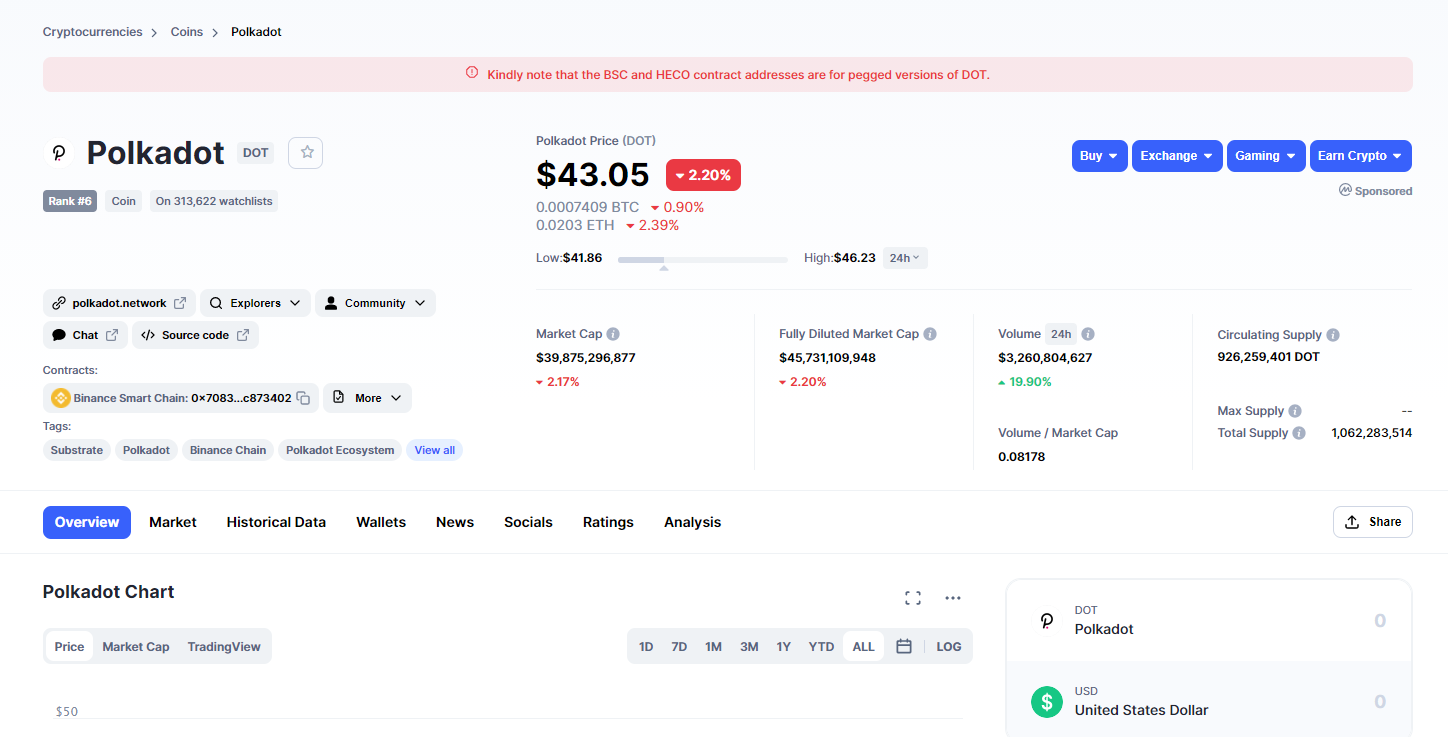Click the Binance Chain tag
Screen dimensions: 1448x737
point(228,450)
